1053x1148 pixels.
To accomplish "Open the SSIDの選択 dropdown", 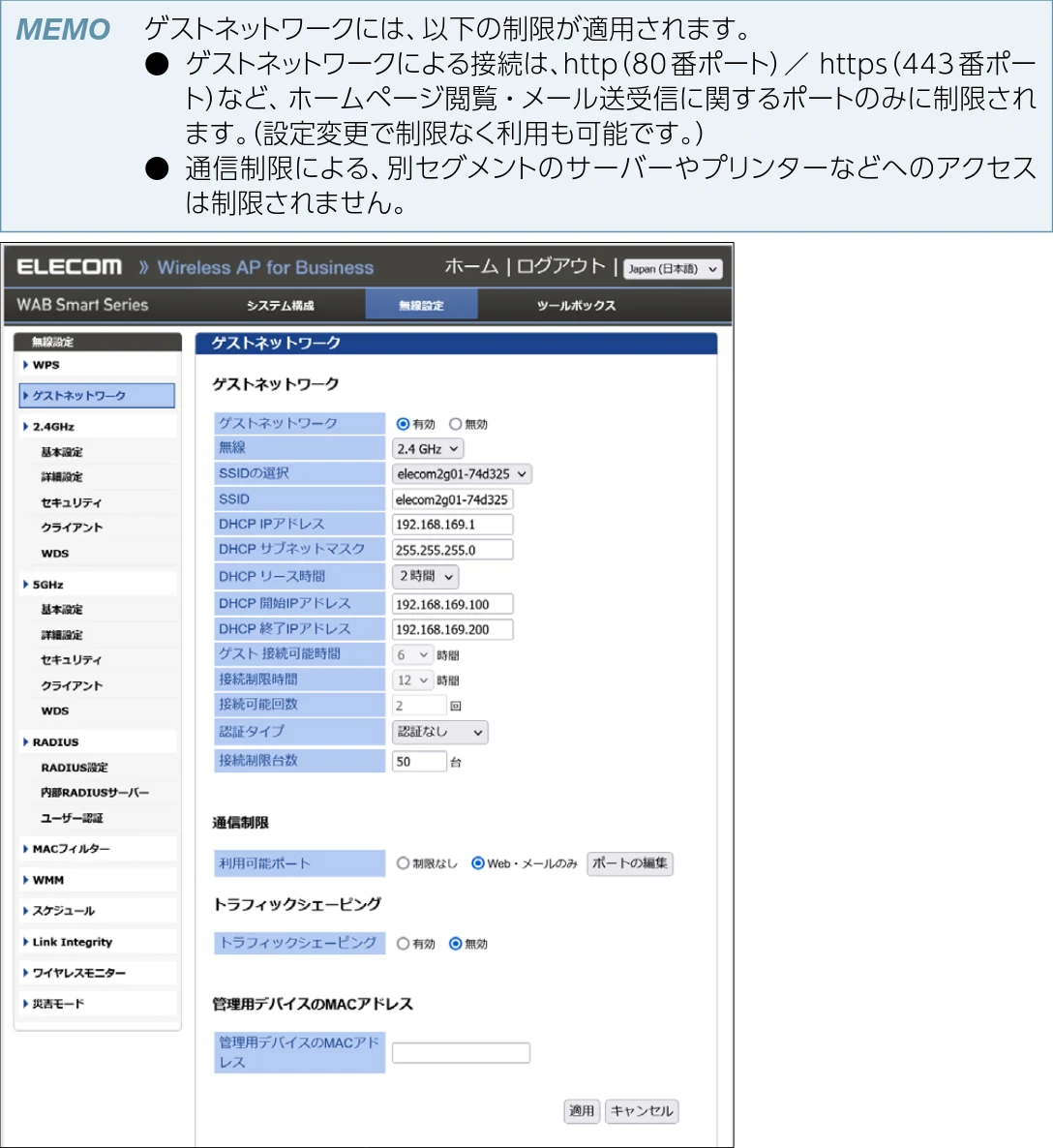I will pyautogui.click(x=462, y=473).
